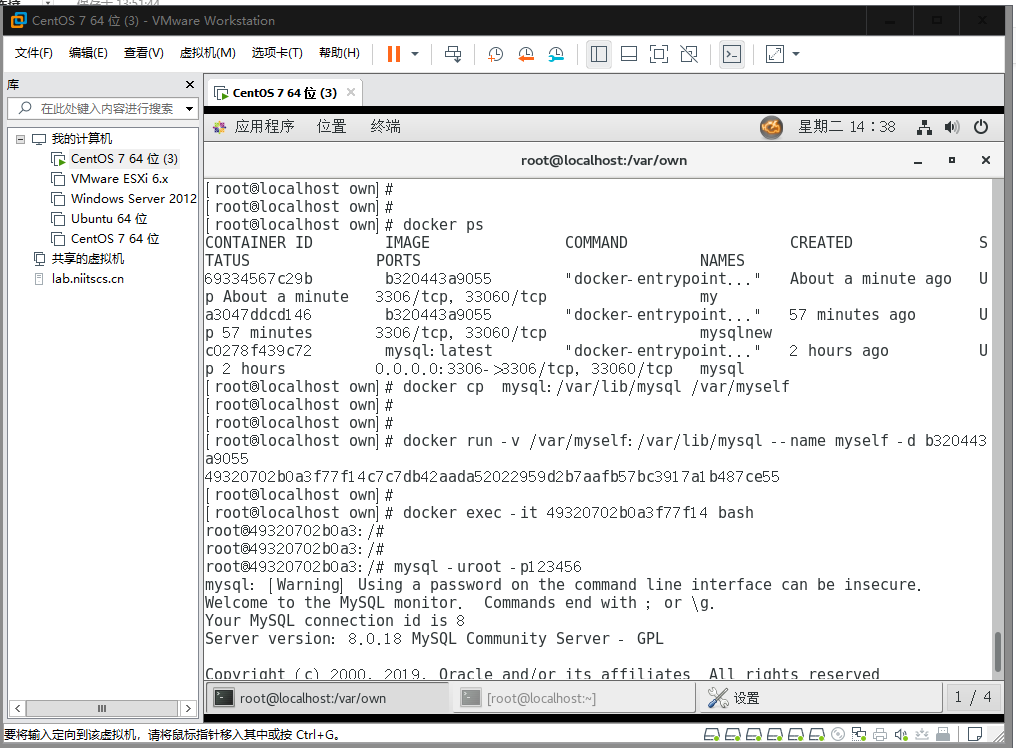Screen dimensions: 1016x748
Task: Open the snapshot manager icon
Action: click(x=556, y=54)
